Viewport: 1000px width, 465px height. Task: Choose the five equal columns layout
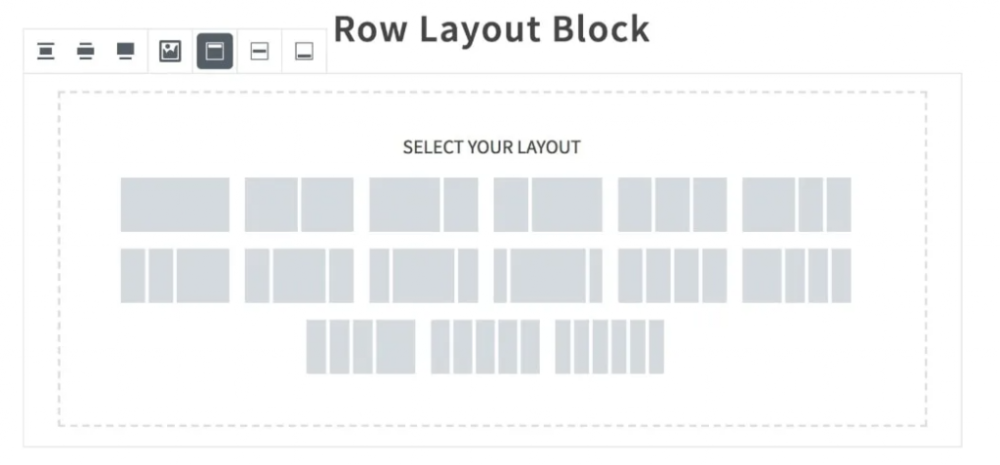point(485,347)
